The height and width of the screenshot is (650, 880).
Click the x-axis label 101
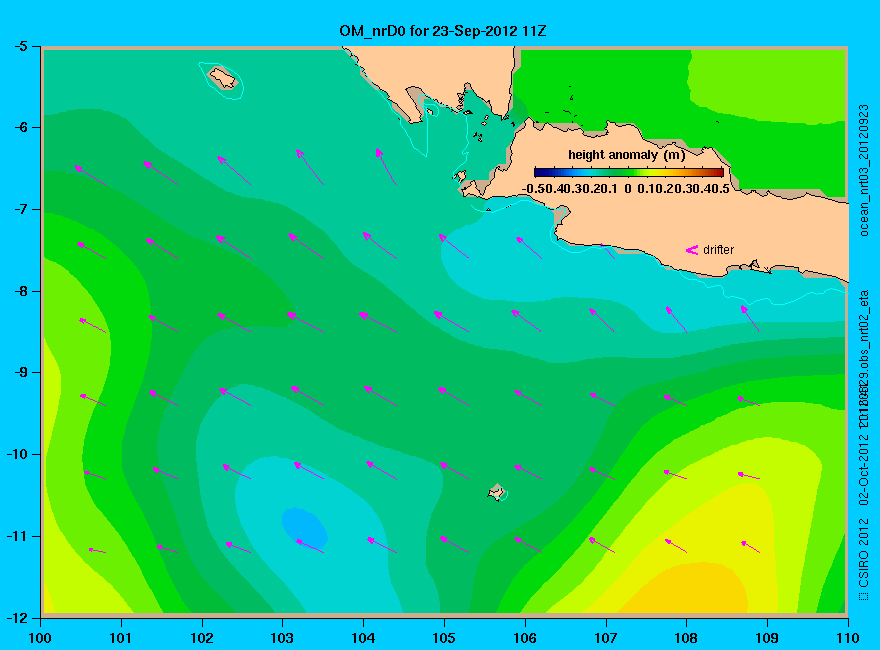pos(121,638)
